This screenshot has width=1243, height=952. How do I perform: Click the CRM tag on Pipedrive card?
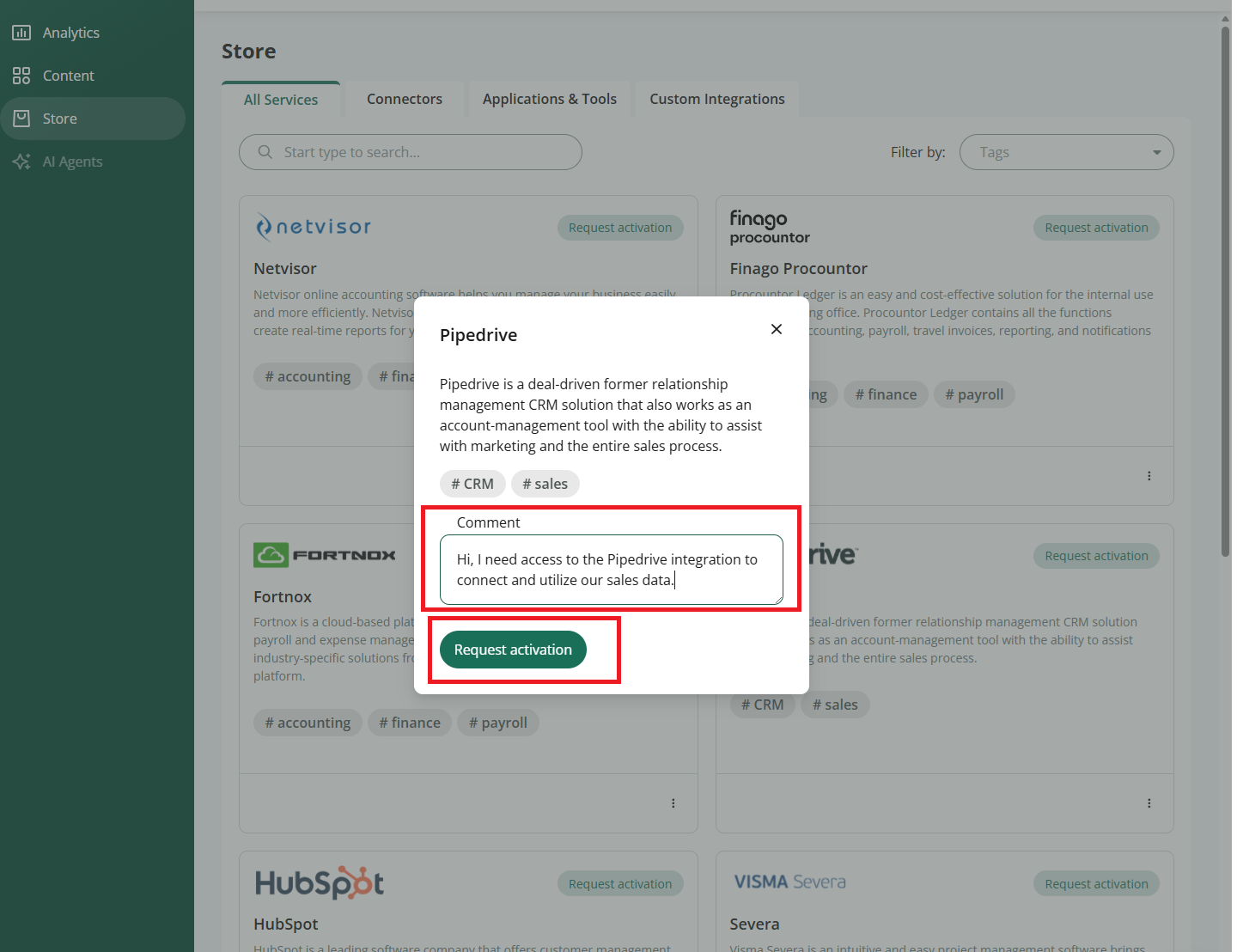(x=763, y=705)
